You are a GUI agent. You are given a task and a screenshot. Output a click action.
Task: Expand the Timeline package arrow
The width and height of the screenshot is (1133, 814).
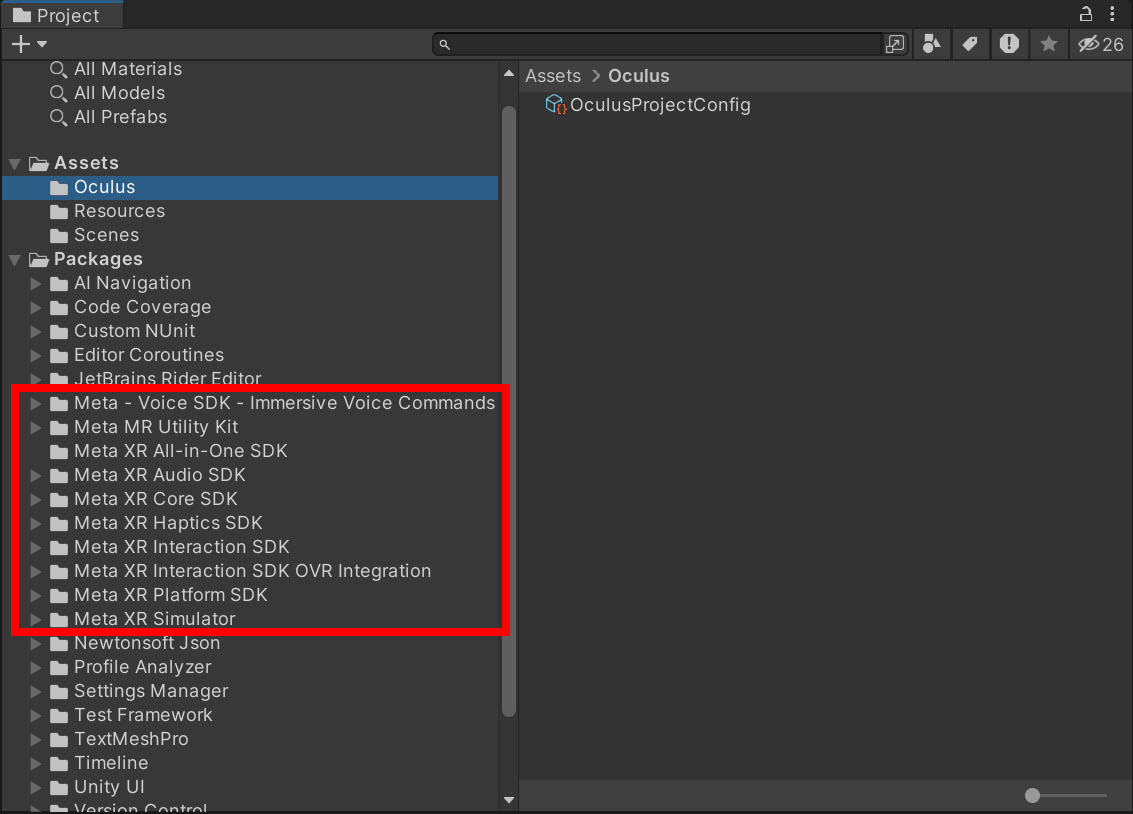[35, 763]
